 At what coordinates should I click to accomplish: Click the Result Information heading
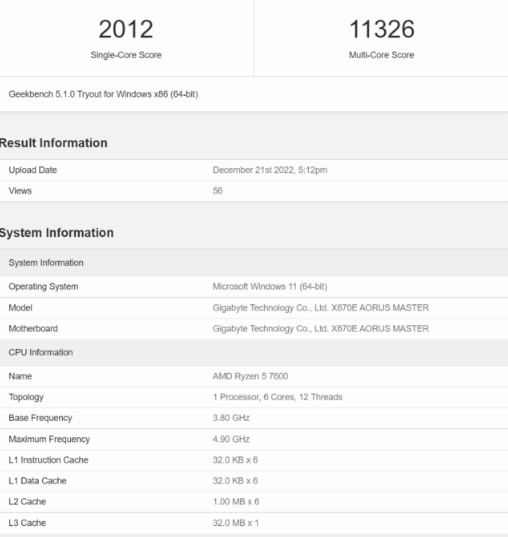pos(53,143)
